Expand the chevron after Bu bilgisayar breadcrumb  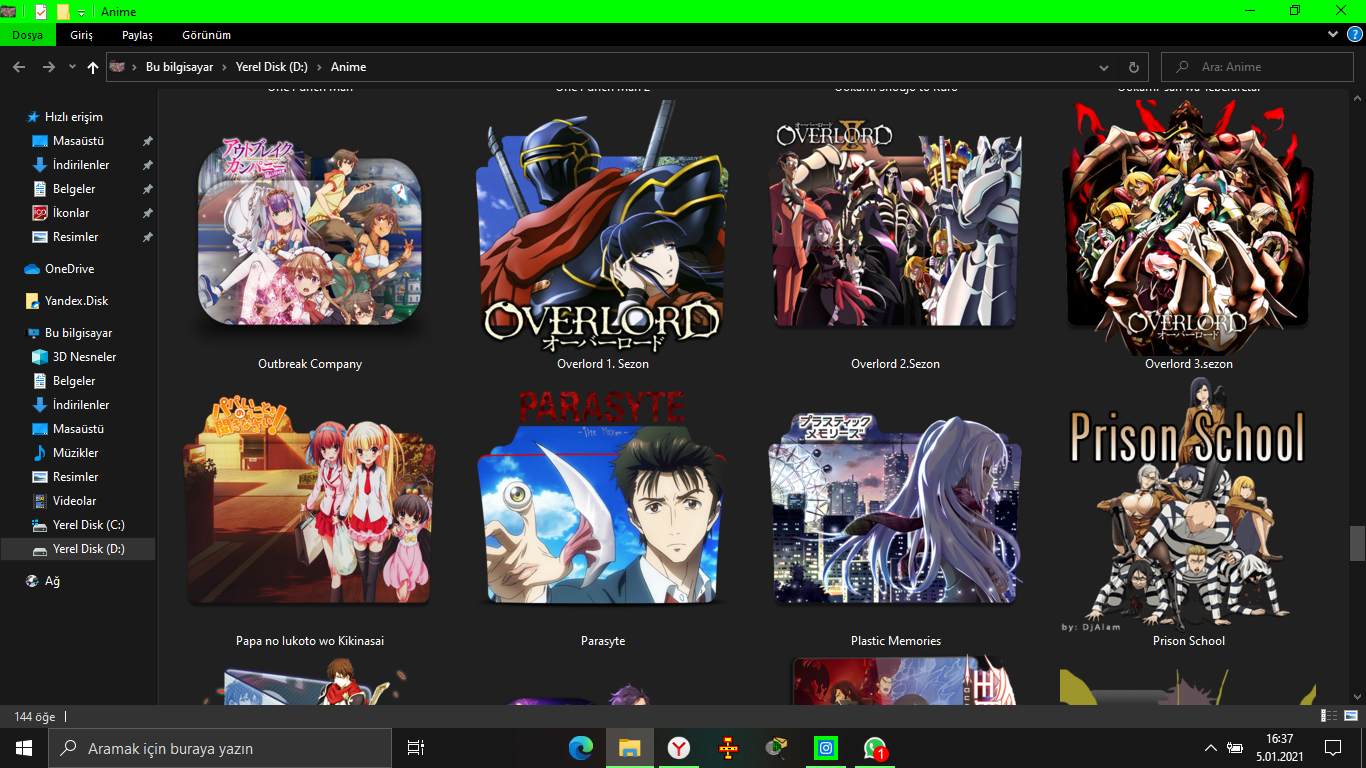[224, 67]
